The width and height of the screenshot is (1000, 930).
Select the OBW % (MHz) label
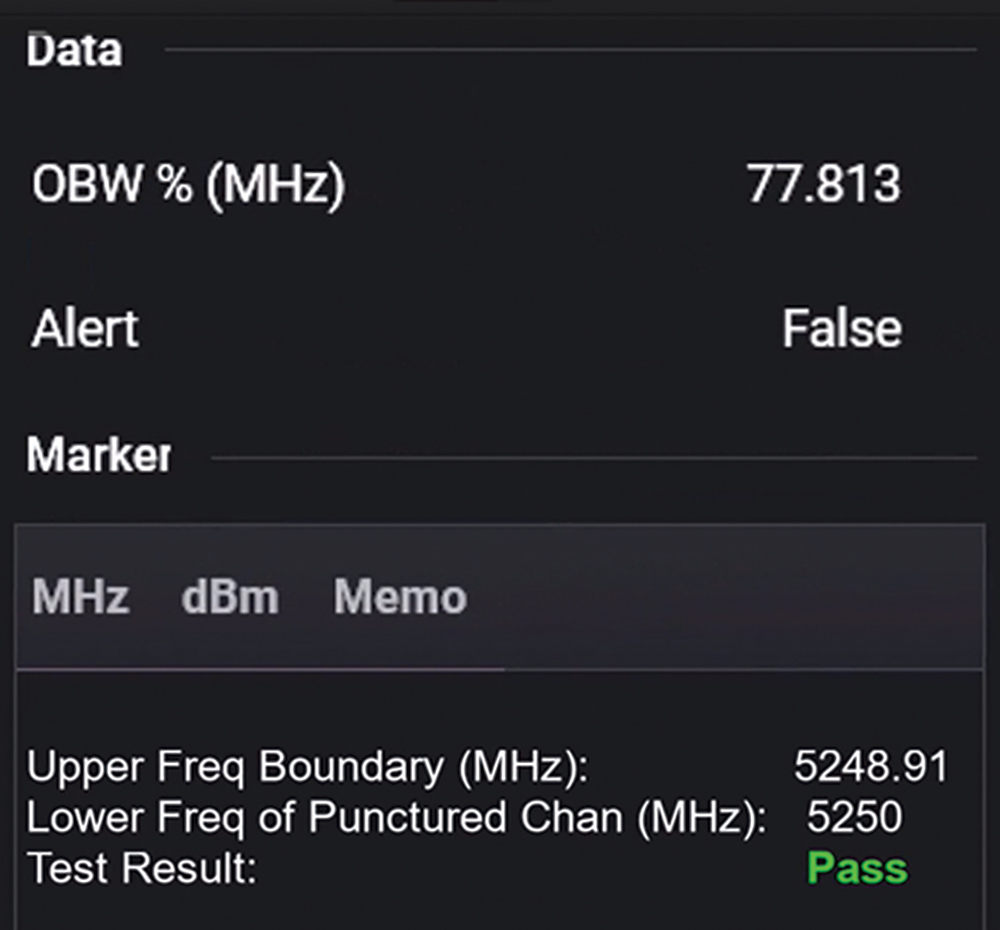click(x=188, y=185)
